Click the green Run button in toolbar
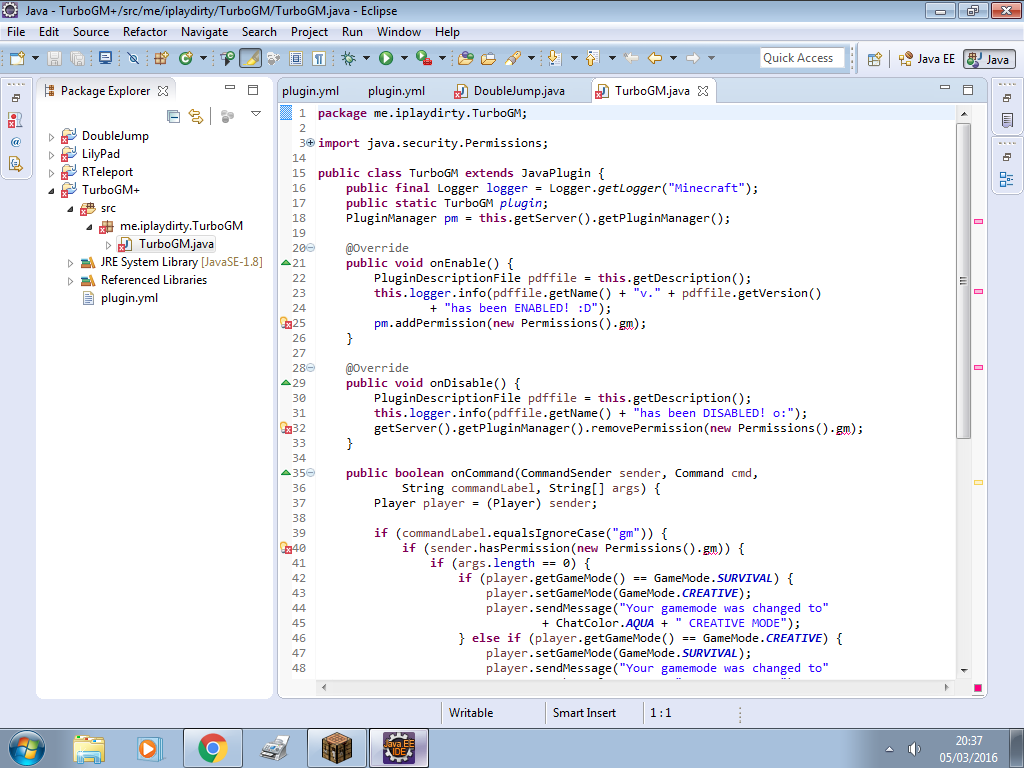The height and width of the screenshot is (768, 1024). [386, 59]
